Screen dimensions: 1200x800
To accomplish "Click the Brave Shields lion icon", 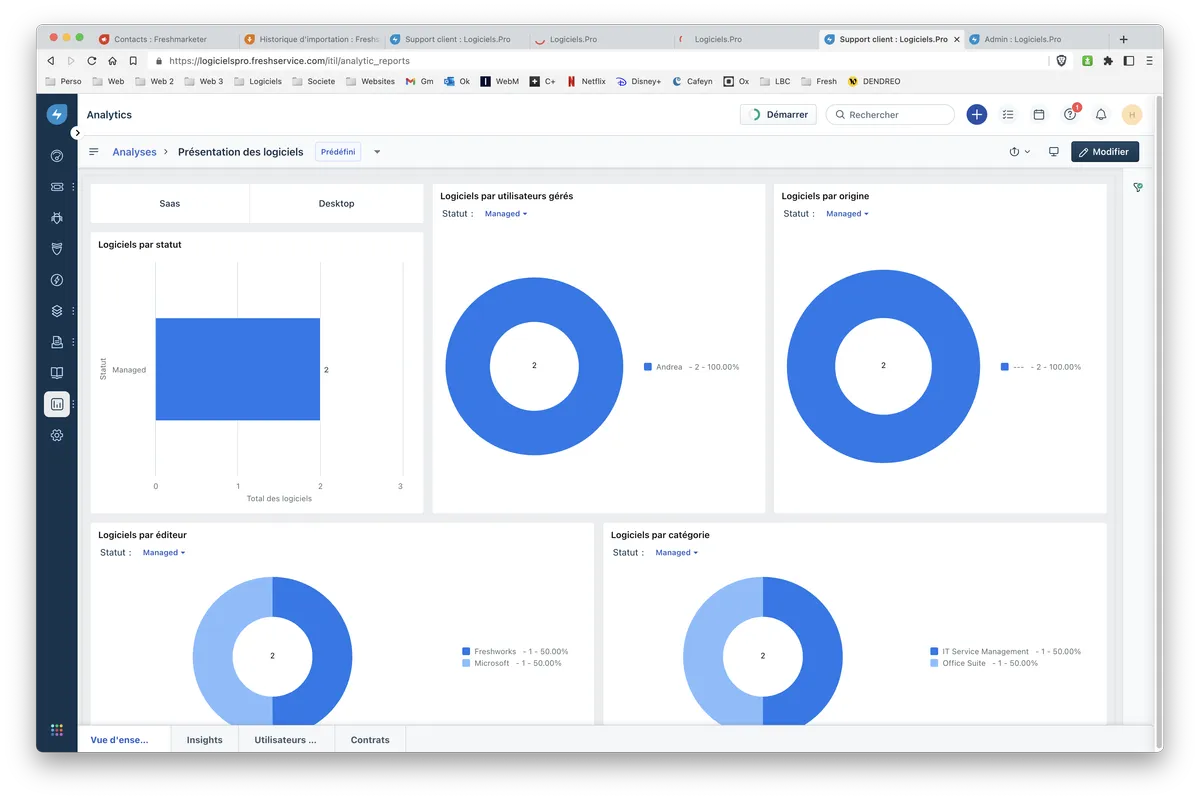I will coord(1062,61).
